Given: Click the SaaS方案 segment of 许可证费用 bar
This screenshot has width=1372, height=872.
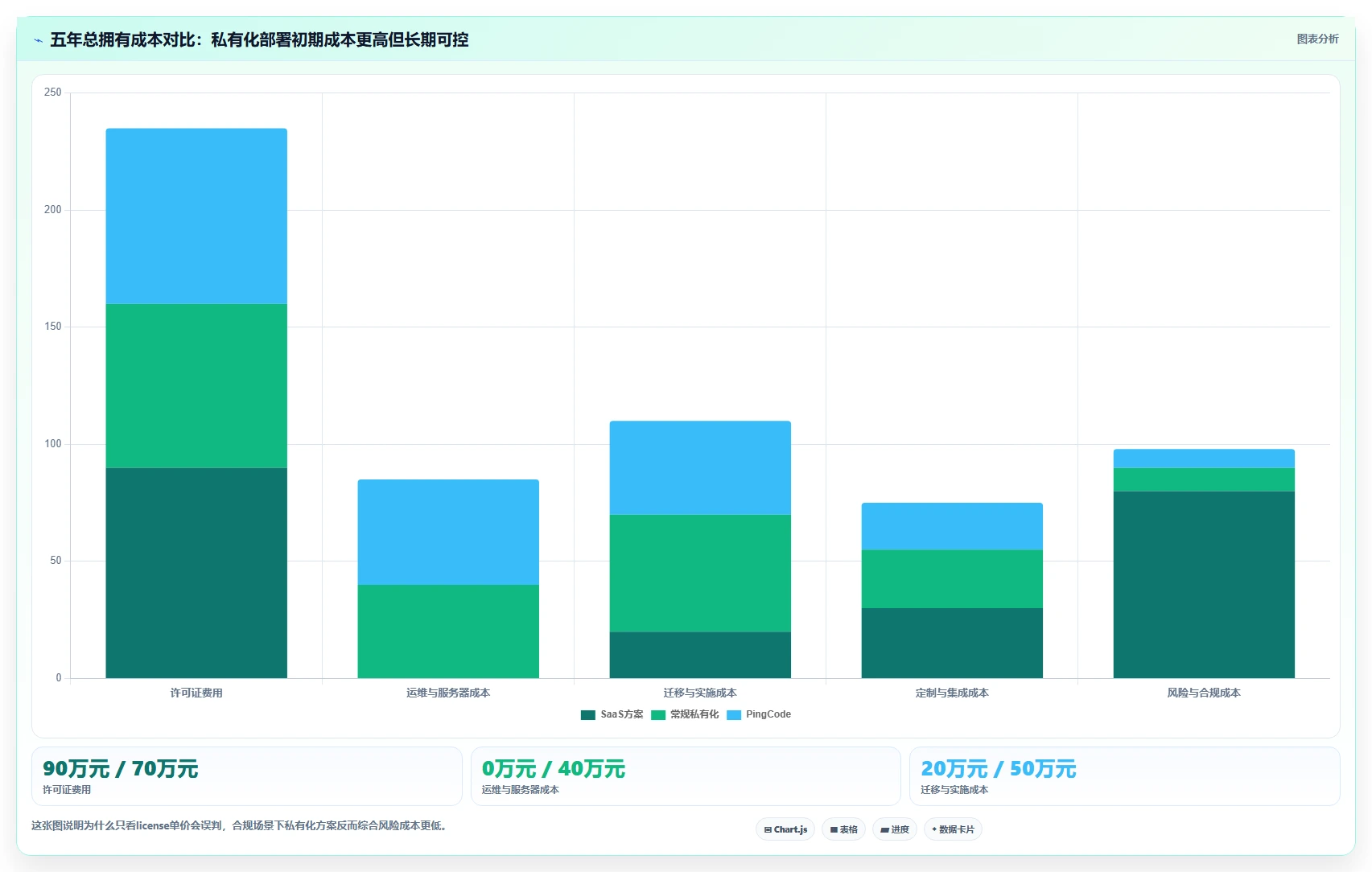Looking at the screenshot, I should coord(196,573).
